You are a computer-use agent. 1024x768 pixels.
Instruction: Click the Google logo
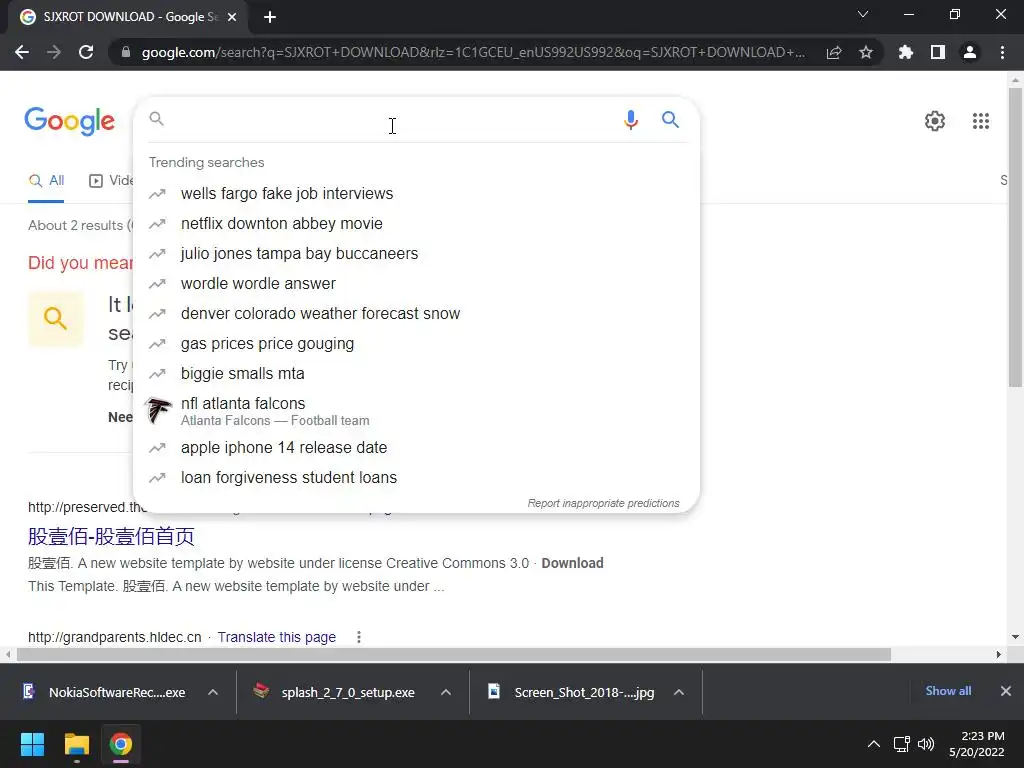[69, 121]
